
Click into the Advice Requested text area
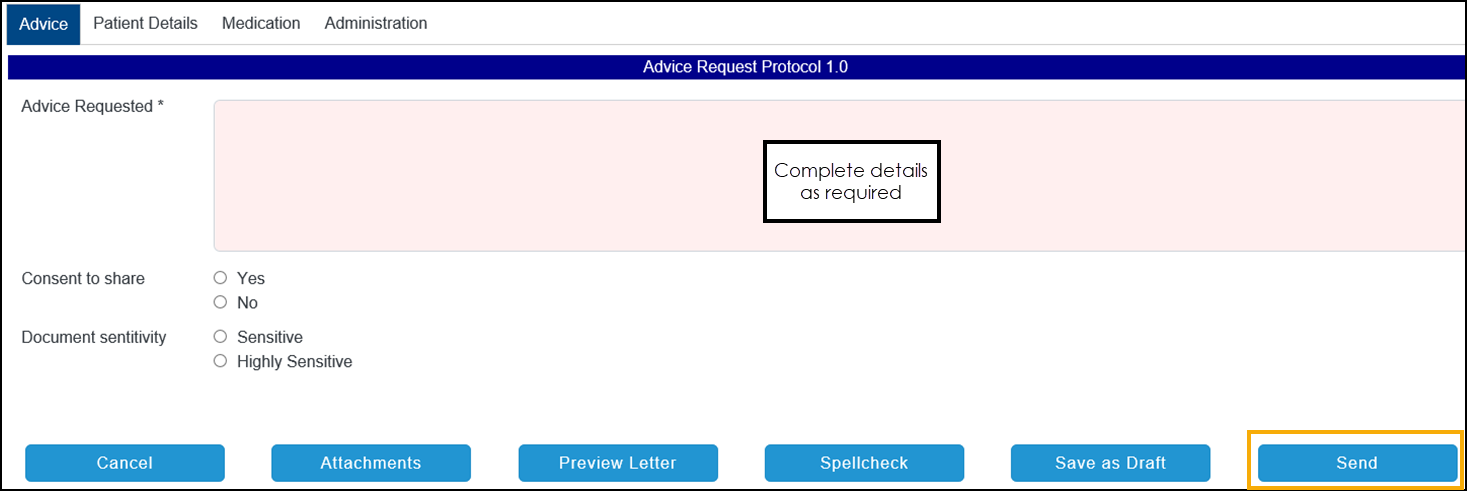click(x=500, y=175)
